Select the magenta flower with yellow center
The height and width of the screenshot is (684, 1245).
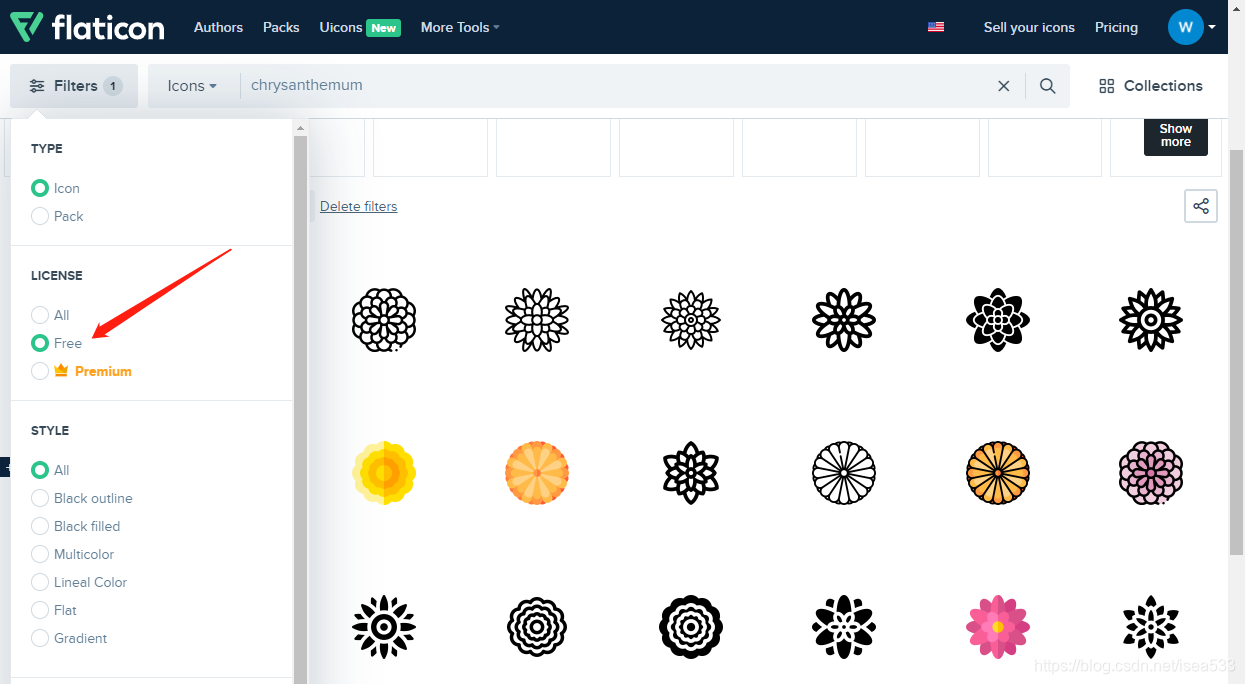pos(998,627)
